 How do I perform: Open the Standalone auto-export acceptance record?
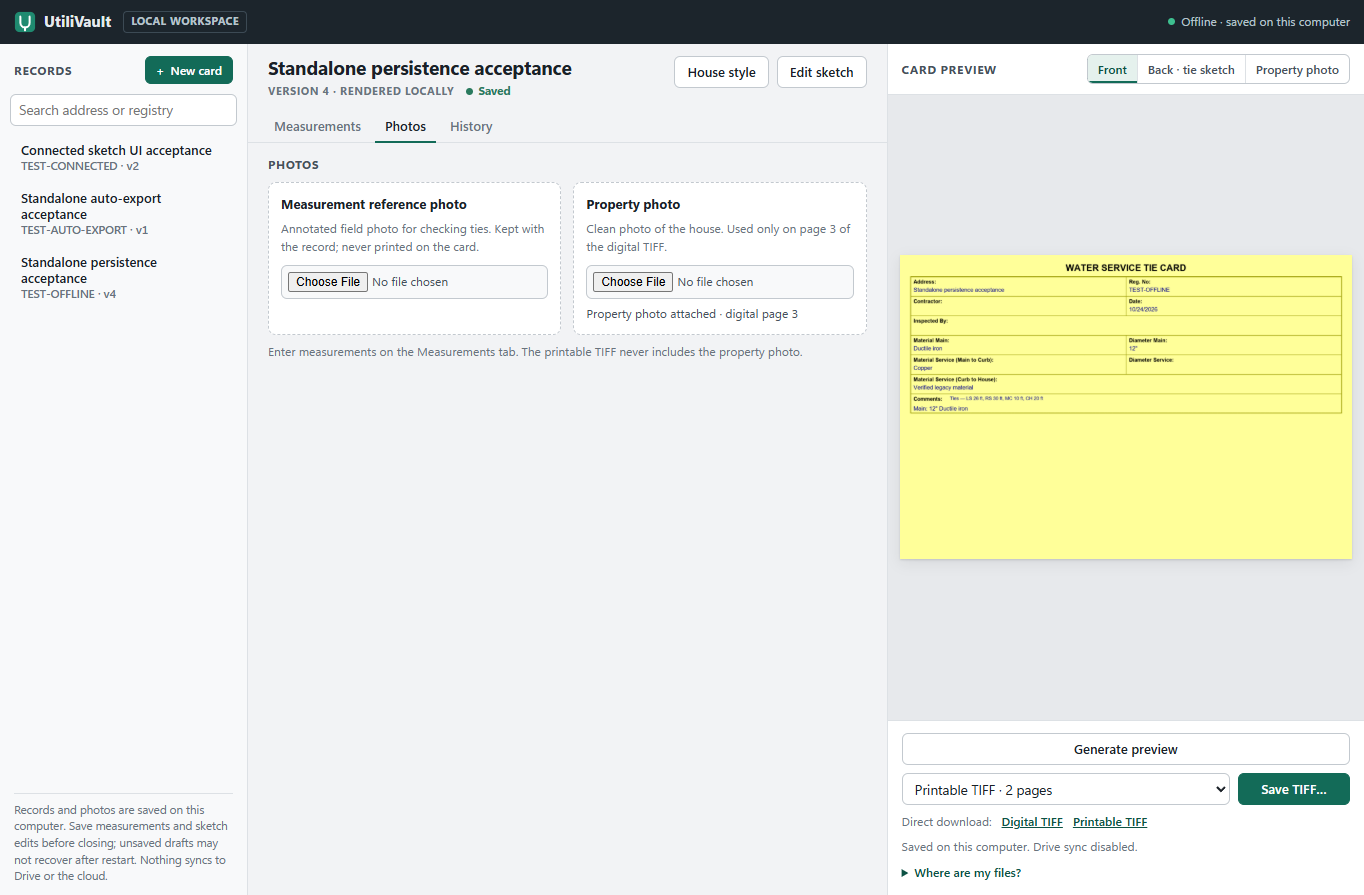pyautogui.click(x=123, y=213)
